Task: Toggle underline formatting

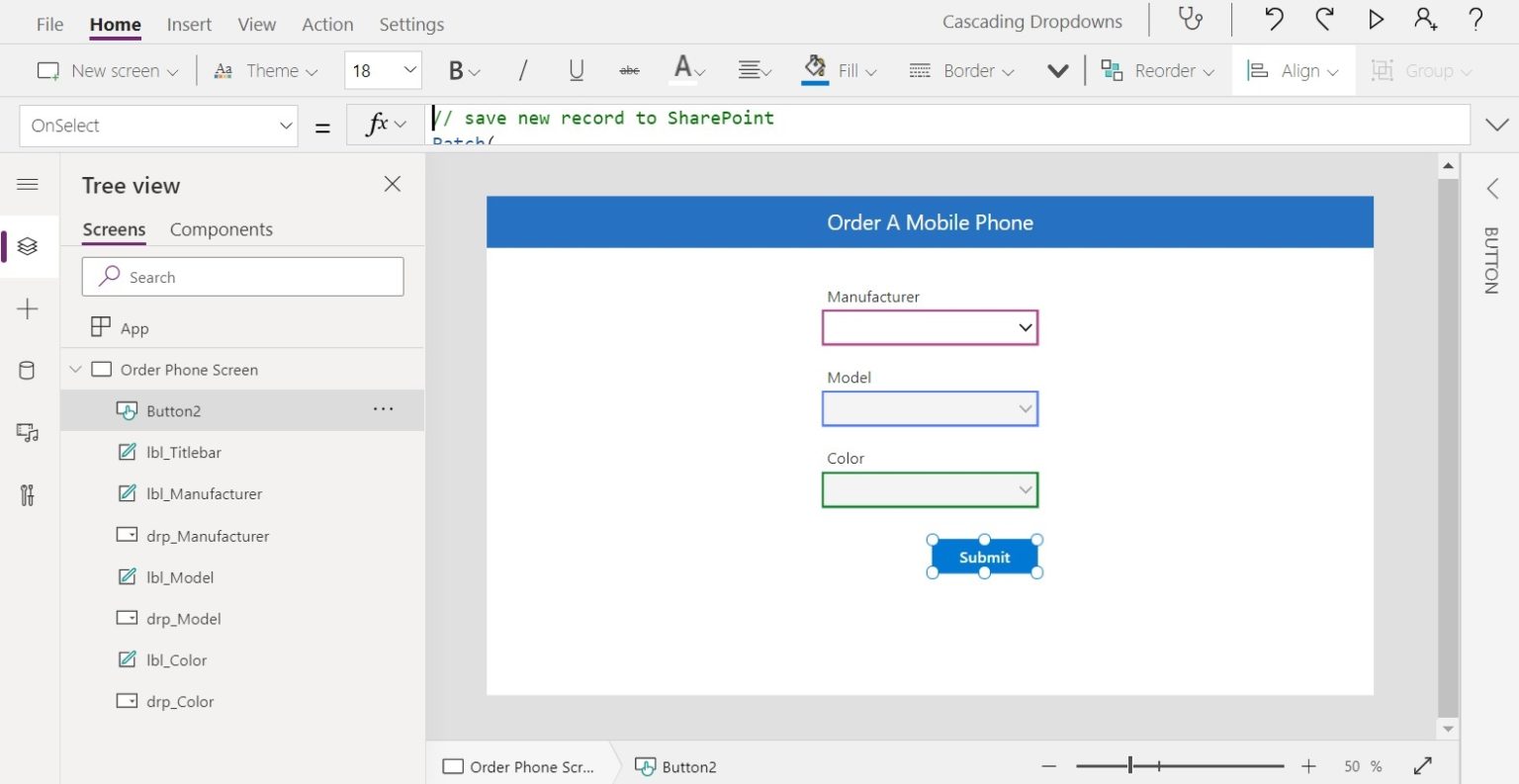Action: pos(575,70)
